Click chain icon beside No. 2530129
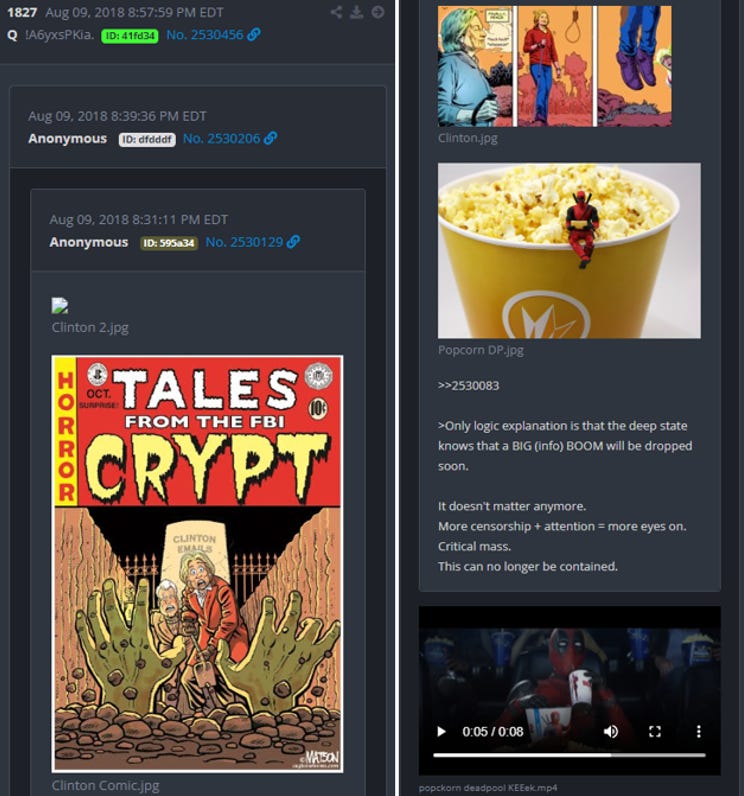744x796 pixels. click(293, 242)
